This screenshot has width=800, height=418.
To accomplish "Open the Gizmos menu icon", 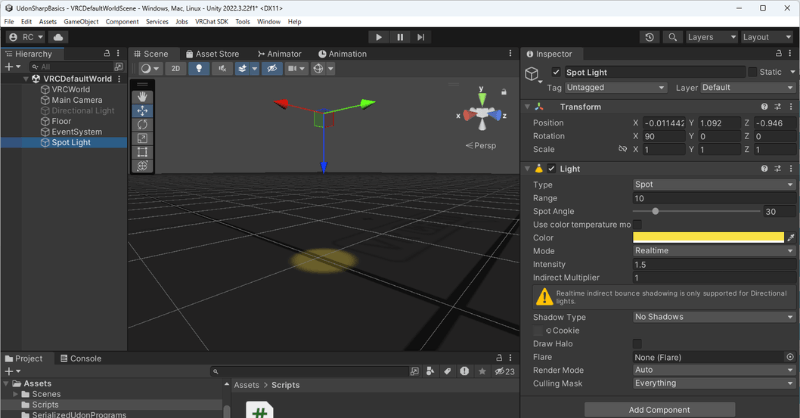I will 318,68.
